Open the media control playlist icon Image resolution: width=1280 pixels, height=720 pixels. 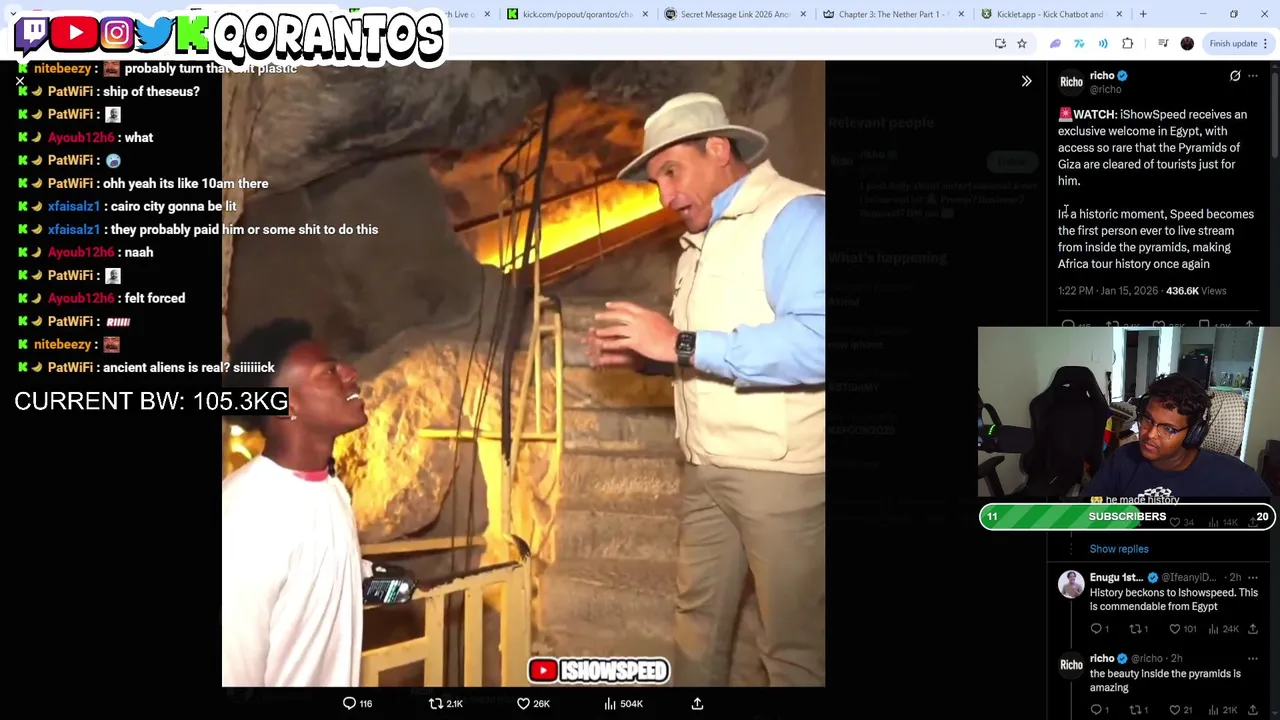point(1163,43)
